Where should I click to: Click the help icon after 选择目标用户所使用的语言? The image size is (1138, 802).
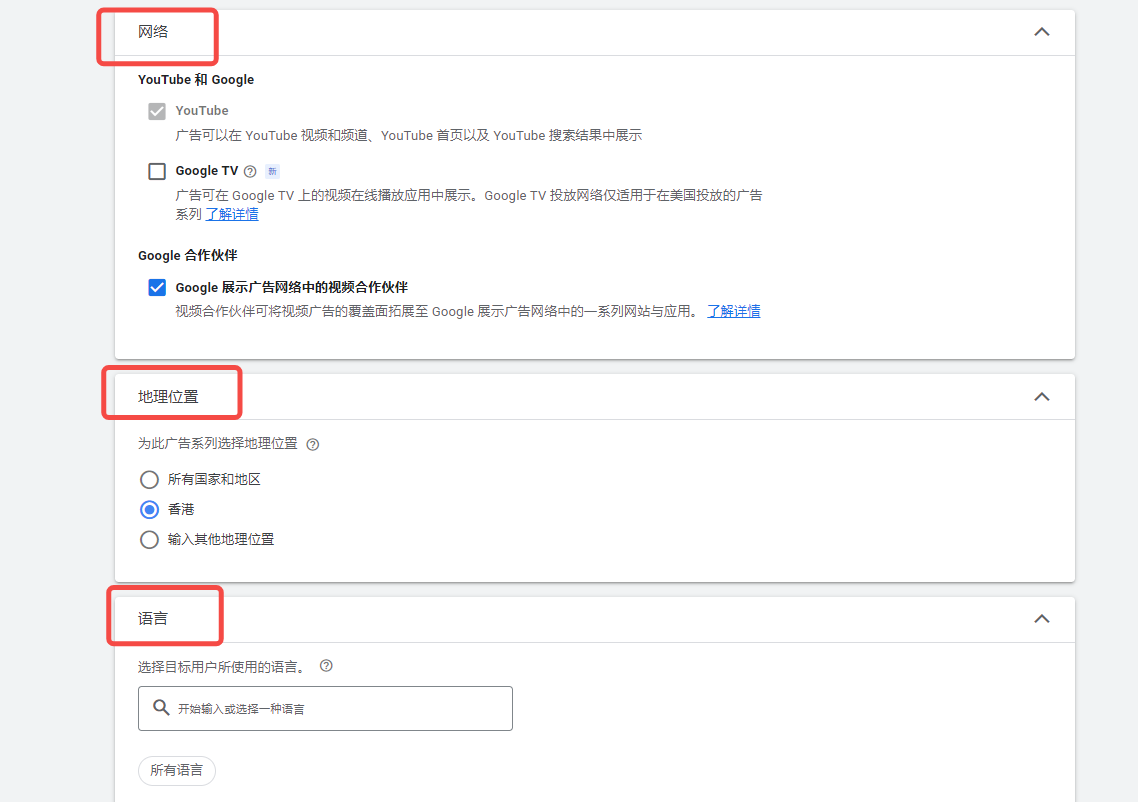pyautogui.click(x=326, y=666)
